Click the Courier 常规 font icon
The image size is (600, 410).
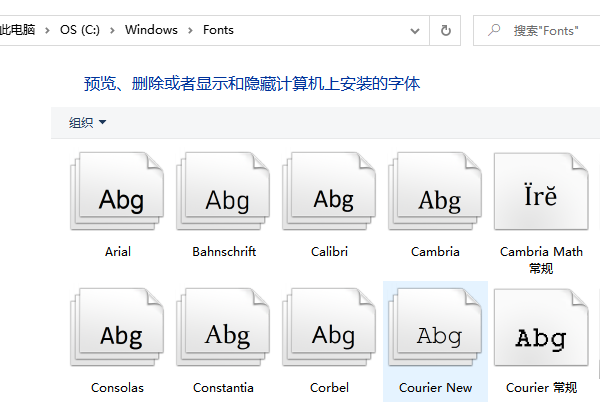[541, 327]
